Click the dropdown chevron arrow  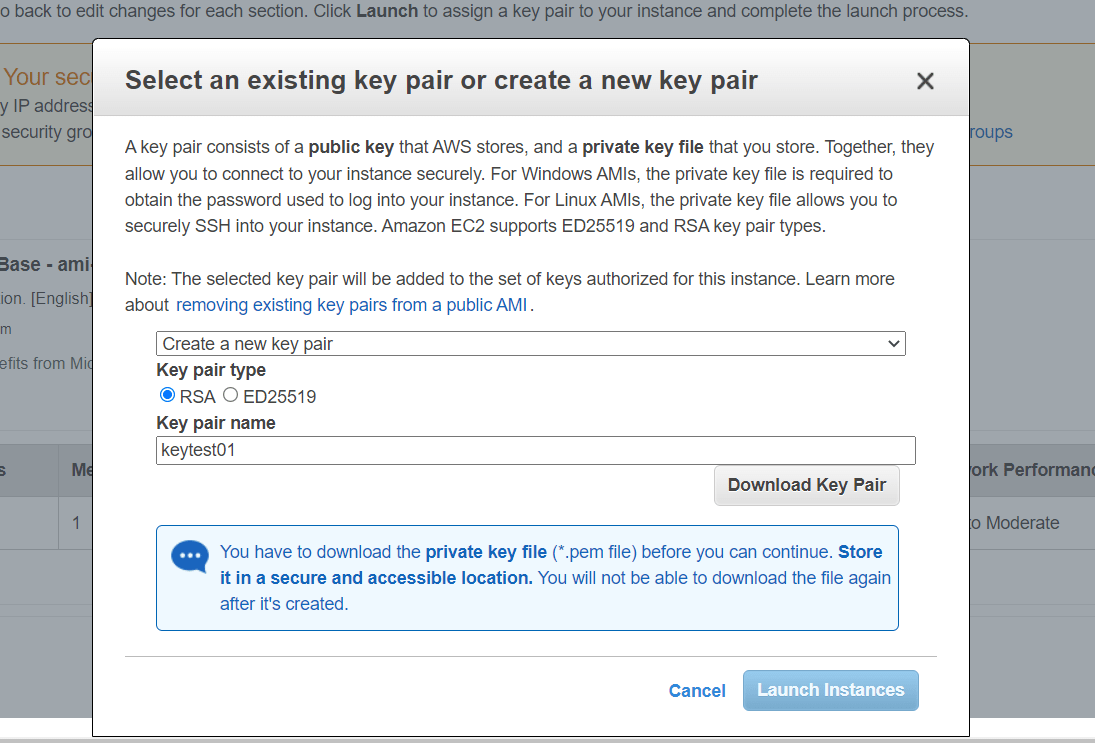click(x=893, y=344)
